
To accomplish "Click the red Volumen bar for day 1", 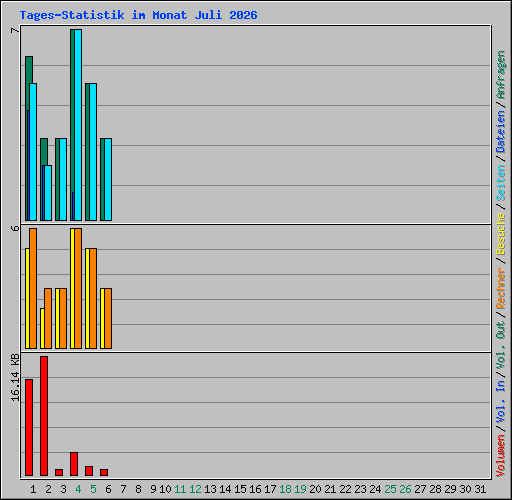I will tap(29, 427).
